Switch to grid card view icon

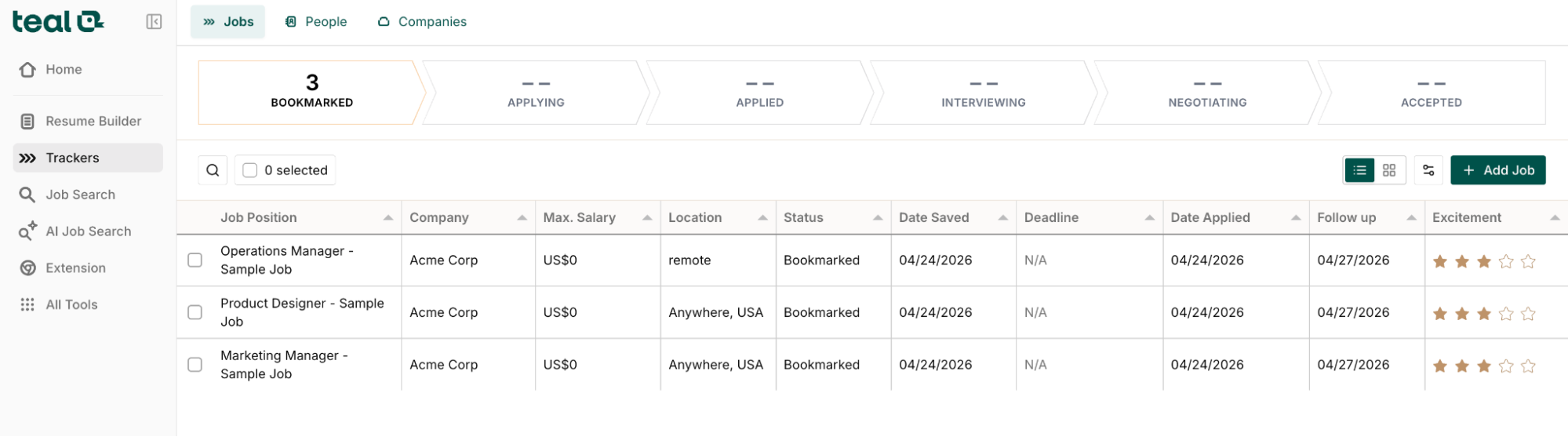click(x=1389, y=170)
